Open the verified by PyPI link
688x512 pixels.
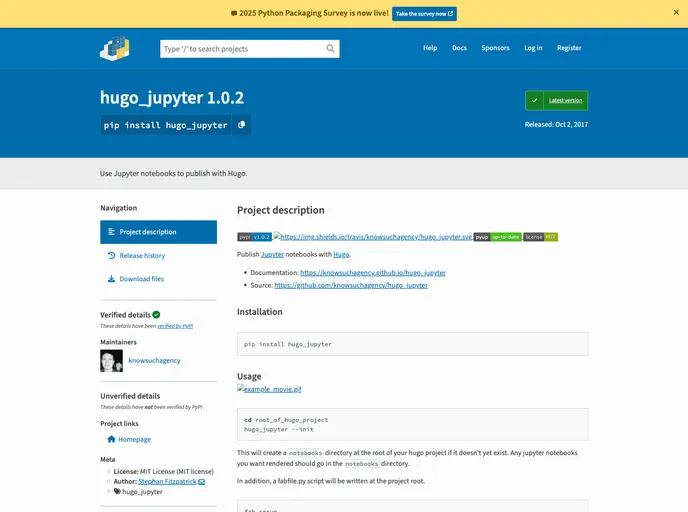(x=175, y=326)
